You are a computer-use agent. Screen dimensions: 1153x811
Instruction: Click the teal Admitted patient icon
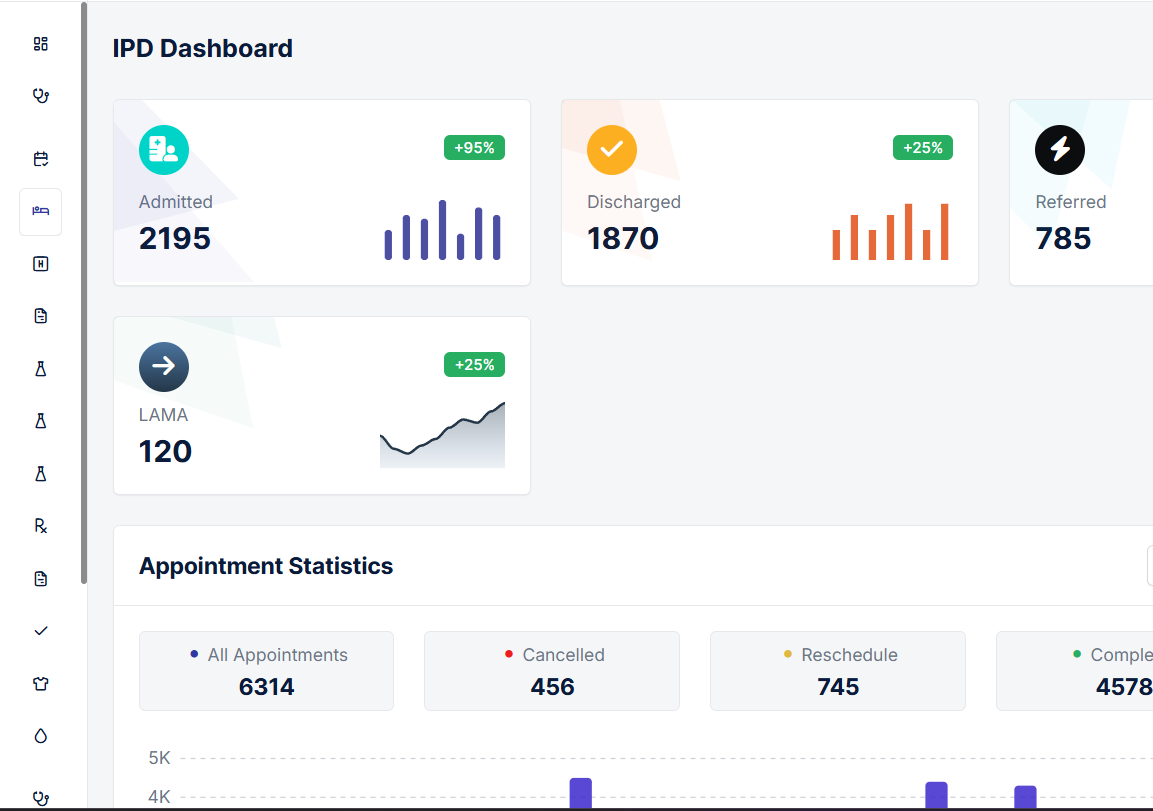click(x=164, y=150)
